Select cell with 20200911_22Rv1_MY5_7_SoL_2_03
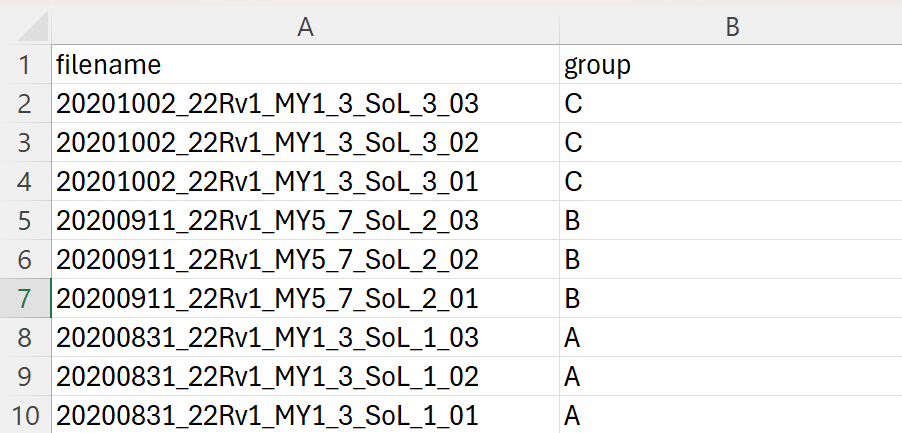 305,220
